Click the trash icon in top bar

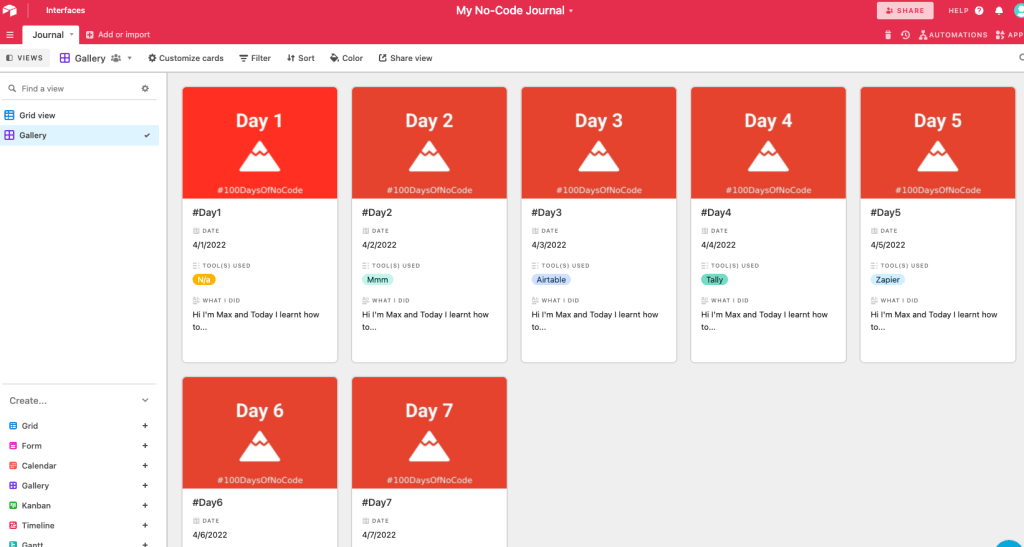click(888, 35)
